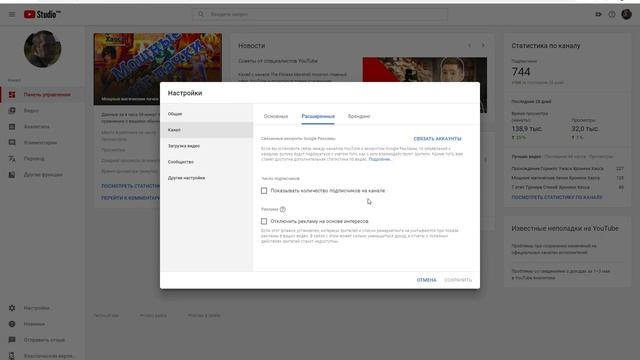Select the Загрузка видео settings section
Image resolution: width=640 pixels, height=360 pixels.
coord(207,146)
